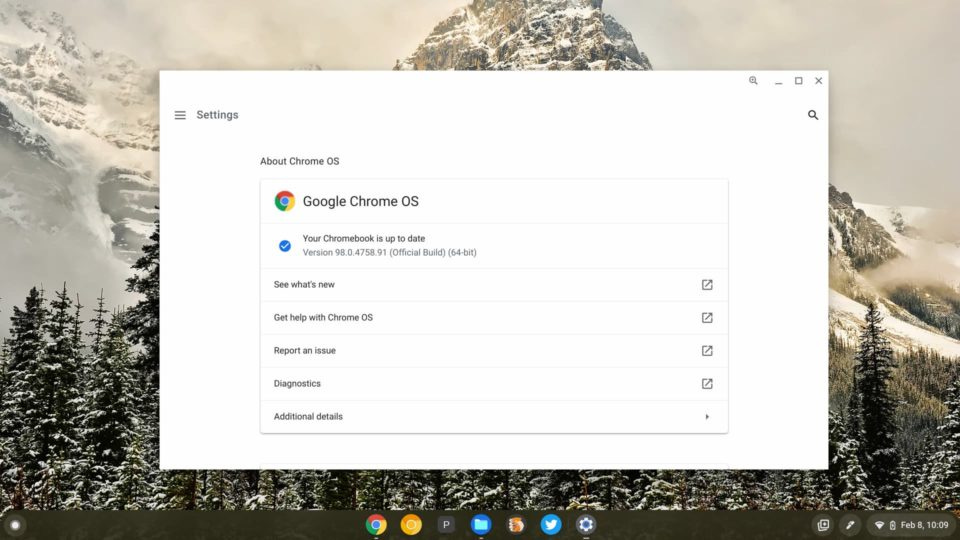Click version 98.0.4758.91 text
The height and width of the screenshot is (540, 960).
389,252
